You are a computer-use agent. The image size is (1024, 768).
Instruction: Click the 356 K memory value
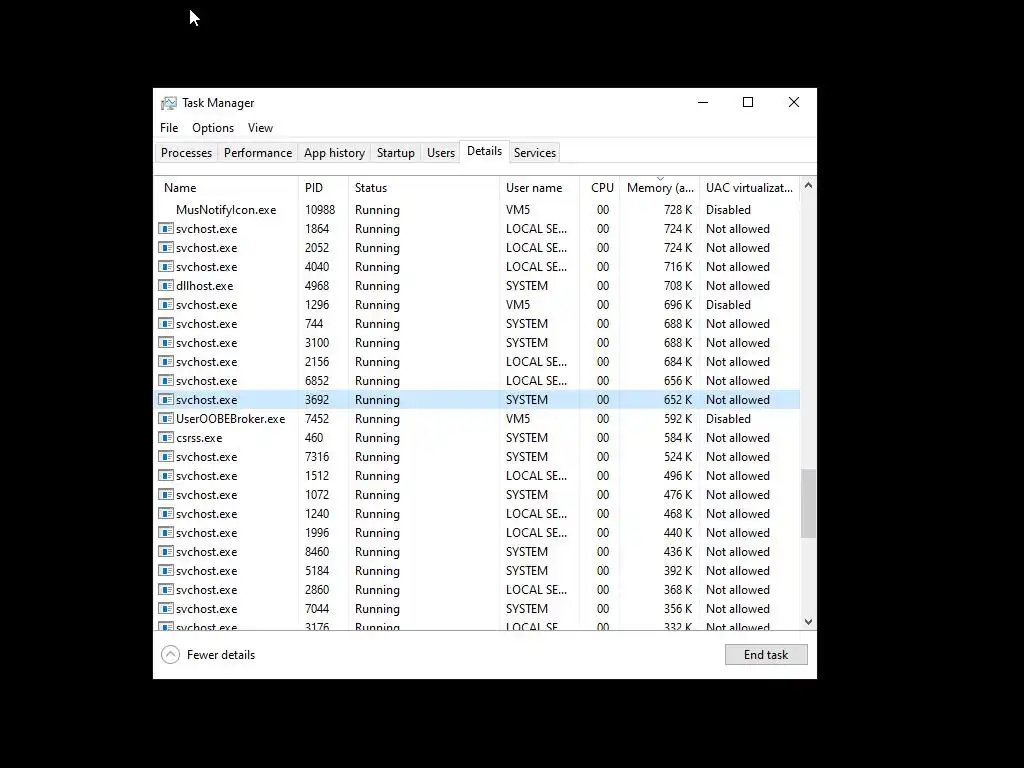click(x=678, y=608)
